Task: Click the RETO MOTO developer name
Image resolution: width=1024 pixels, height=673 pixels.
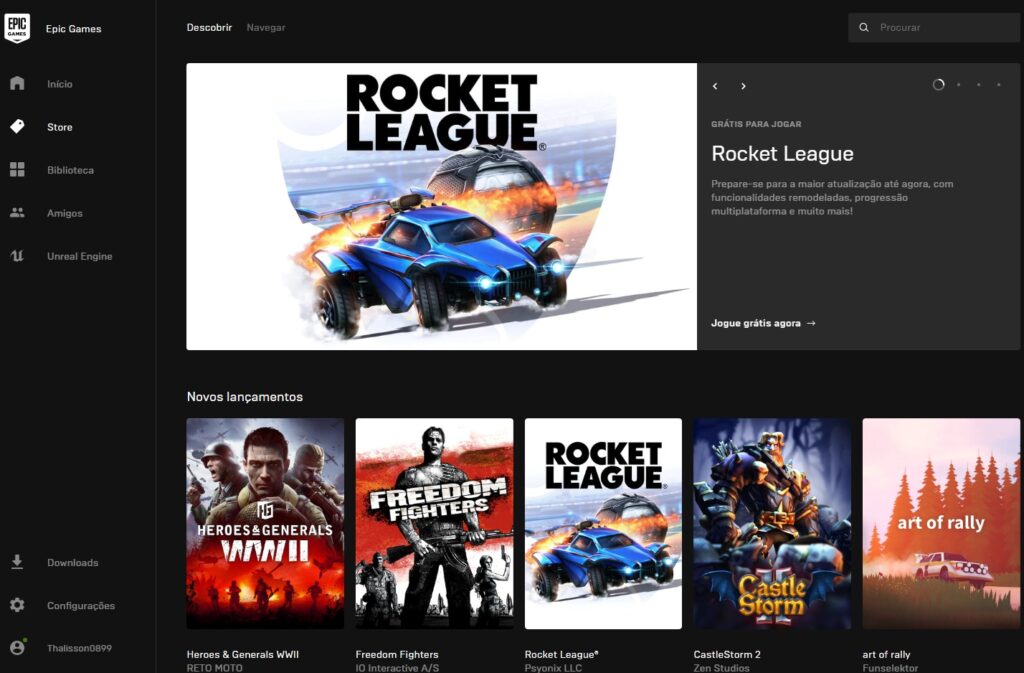Action: pyautogui.click(x=214, y=668)
